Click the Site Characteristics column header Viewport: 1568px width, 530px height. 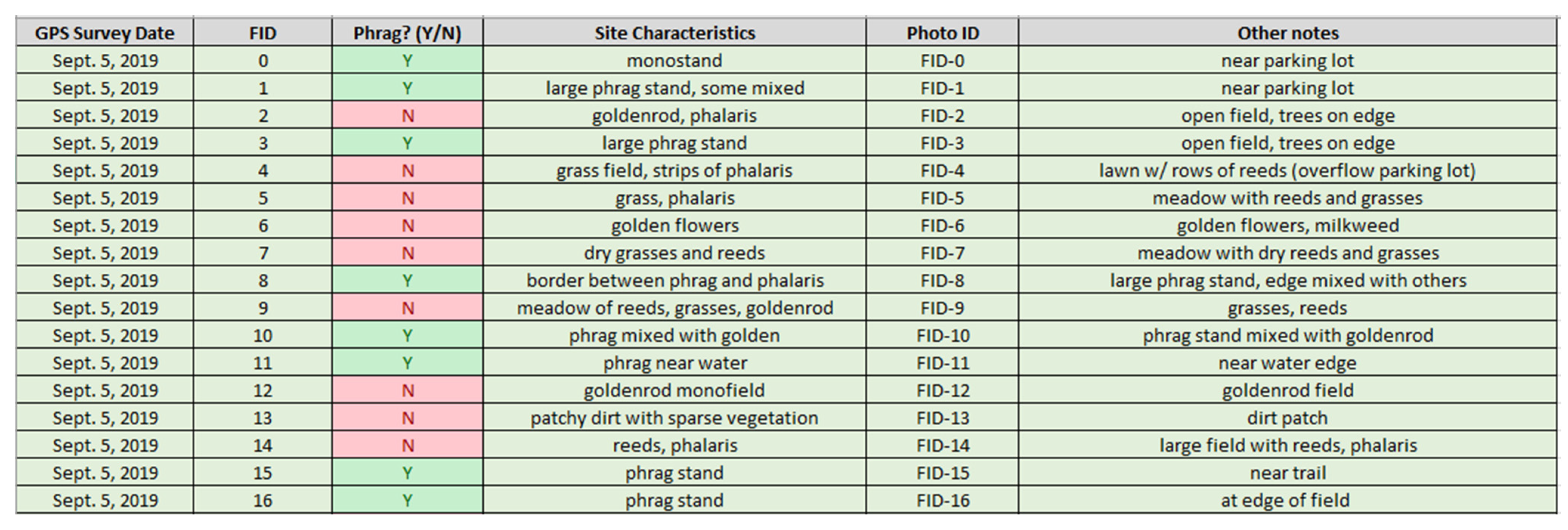tap(675, 33)
